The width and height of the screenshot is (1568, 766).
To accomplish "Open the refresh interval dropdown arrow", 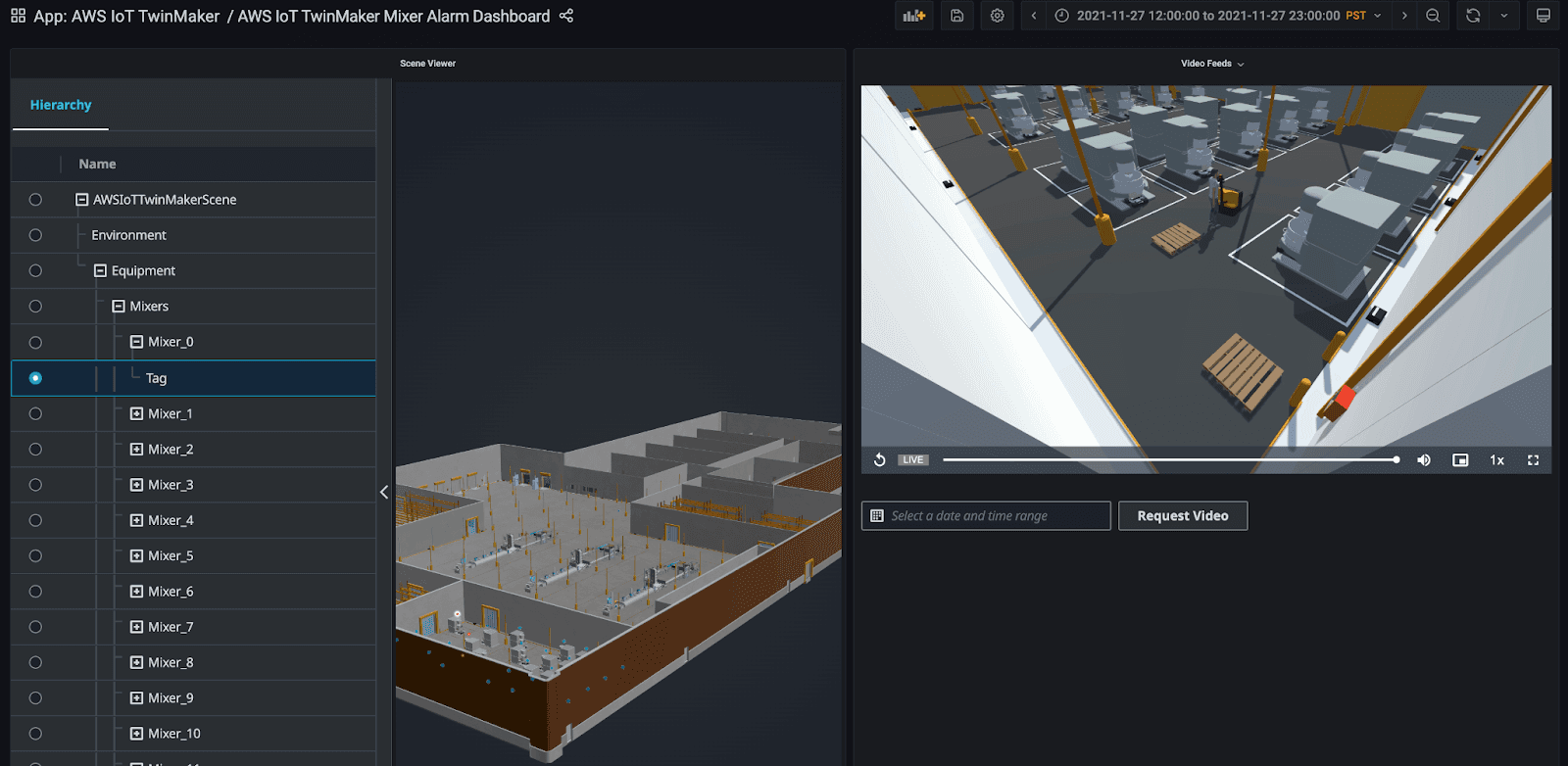I will point(1503,16).
